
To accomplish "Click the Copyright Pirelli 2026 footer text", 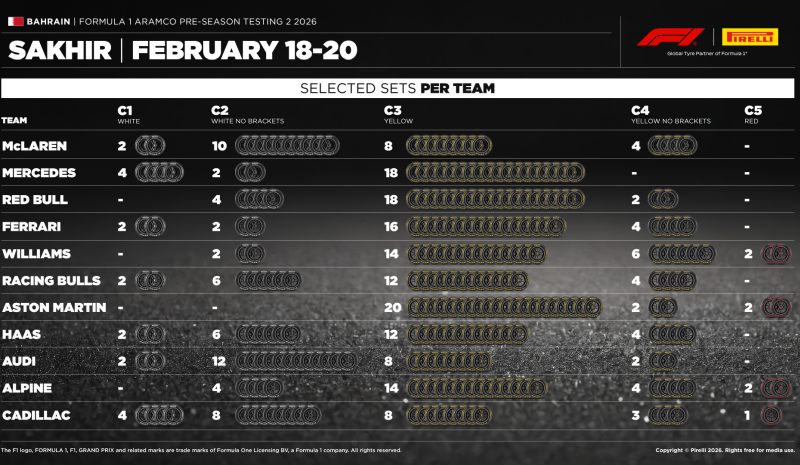I will coord(715,450).
